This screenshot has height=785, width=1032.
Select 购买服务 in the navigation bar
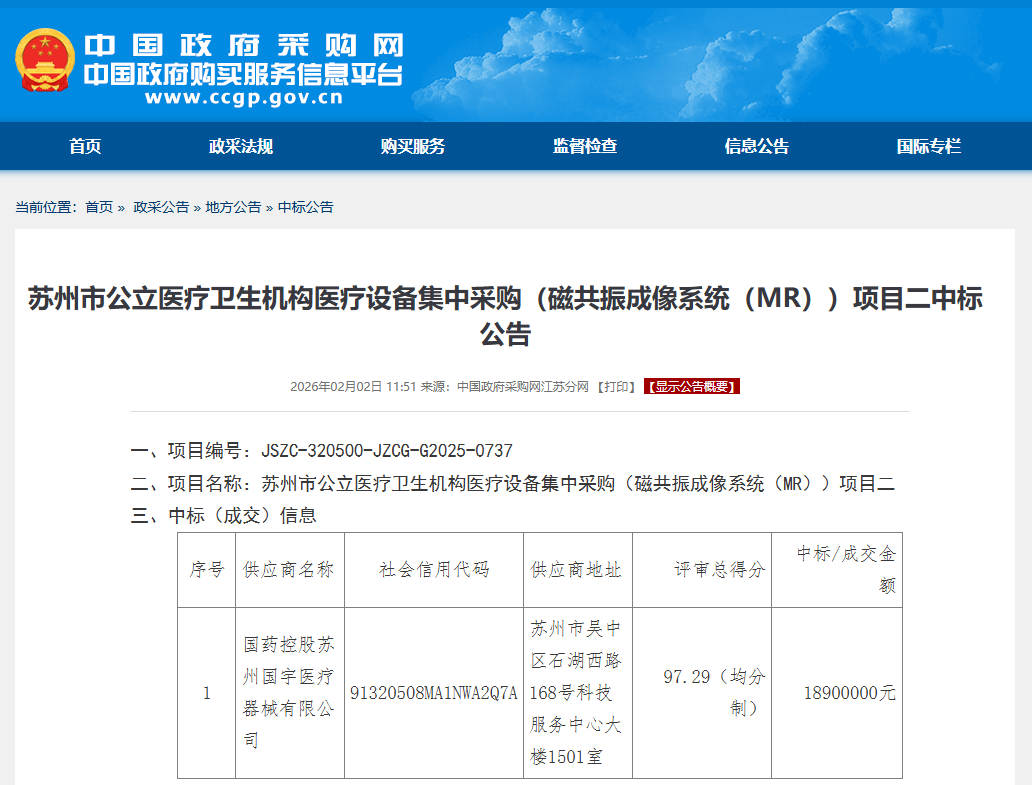pos(413,146)
